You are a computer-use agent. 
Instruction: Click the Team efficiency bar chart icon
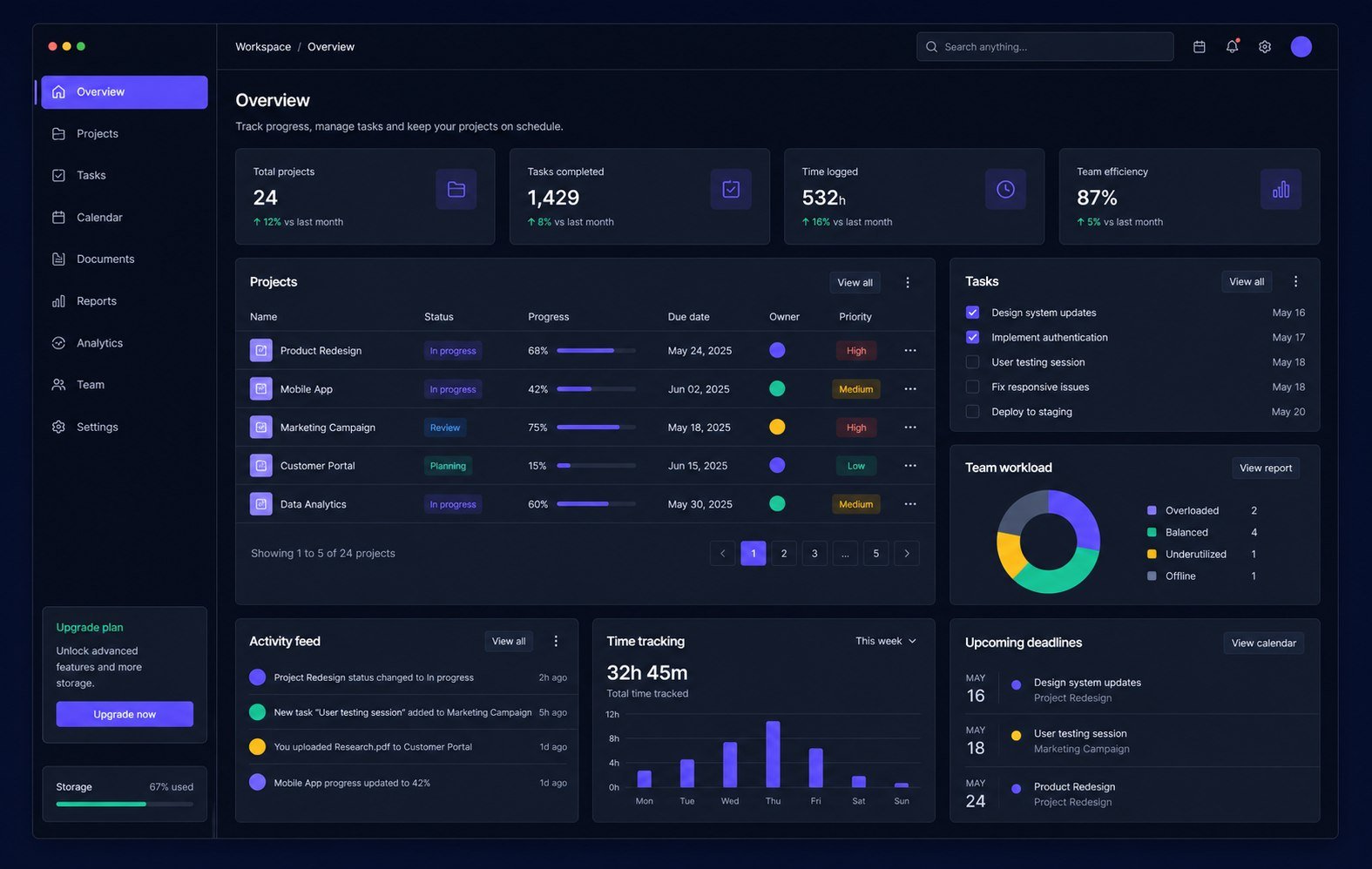pyautogui.click(x=1281, y=189)
